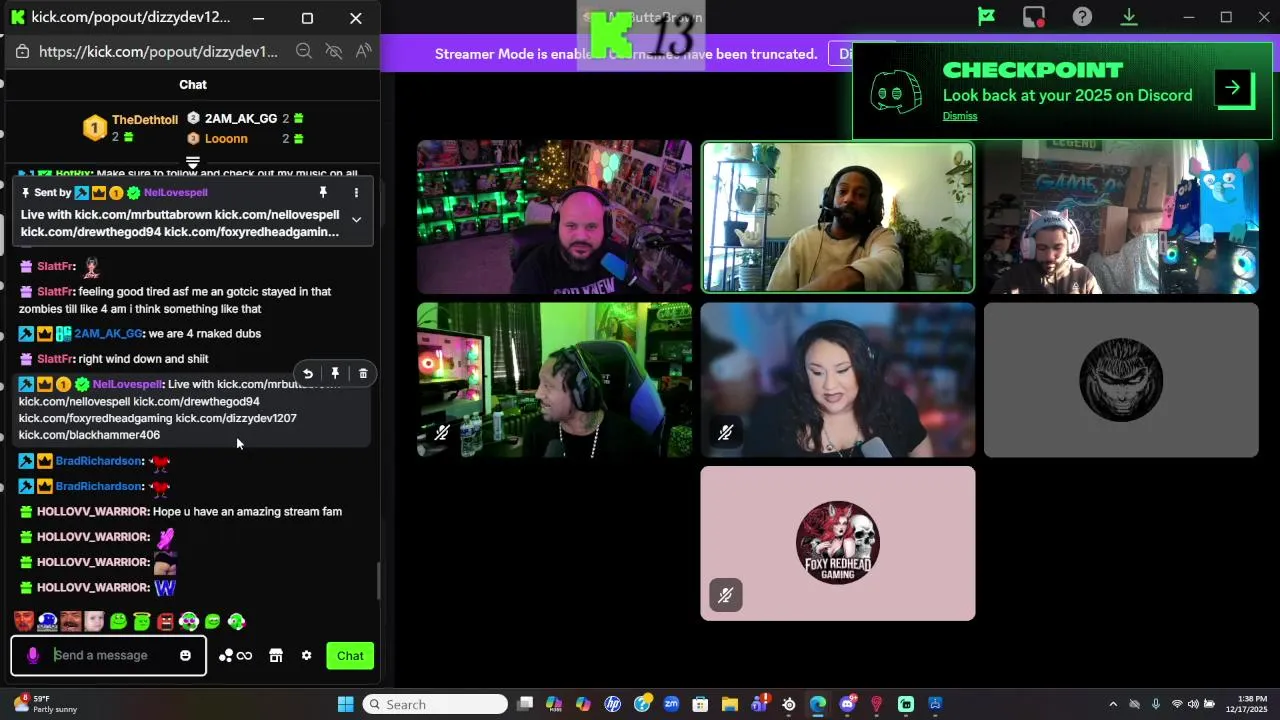Send message with the green Chat button
This screenshot has height=720, width=1280.
click(350, 656)
